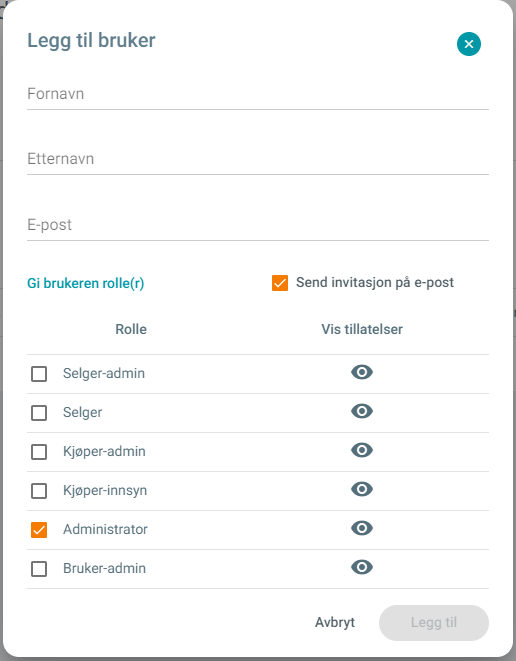This screenshot has width=516, height=661.
Task: Click the Avbryt button
Action: pos(335,623)
